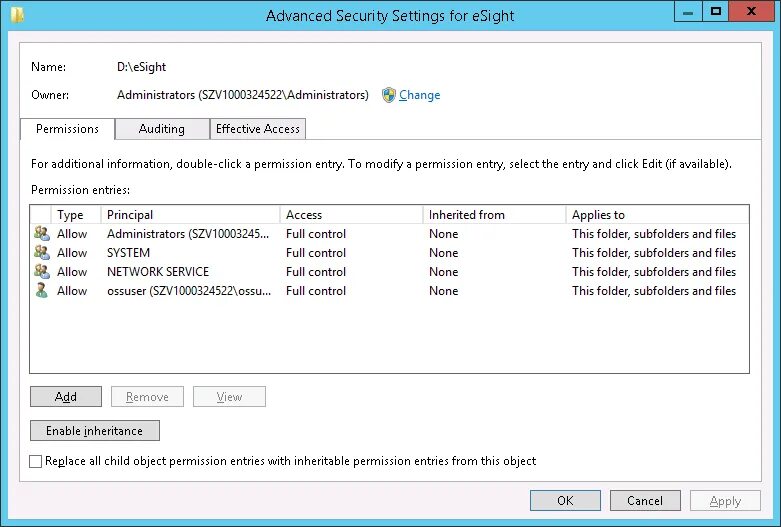This screenshot has height=527, width=781.
Task: Click the user icon beside ossuser entry
Action: pyautogui.click(x=41, y=291)
